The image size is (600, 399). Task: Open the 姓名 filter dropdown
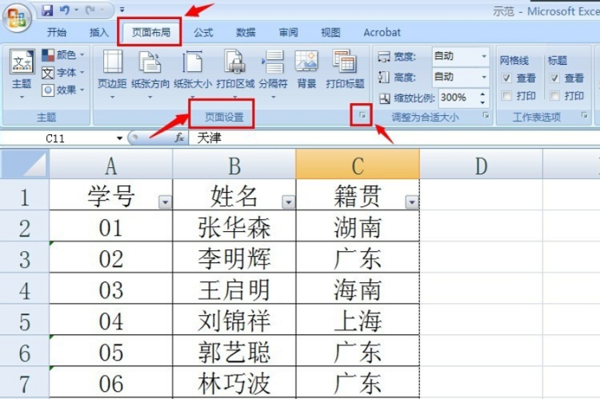(289, 202)
